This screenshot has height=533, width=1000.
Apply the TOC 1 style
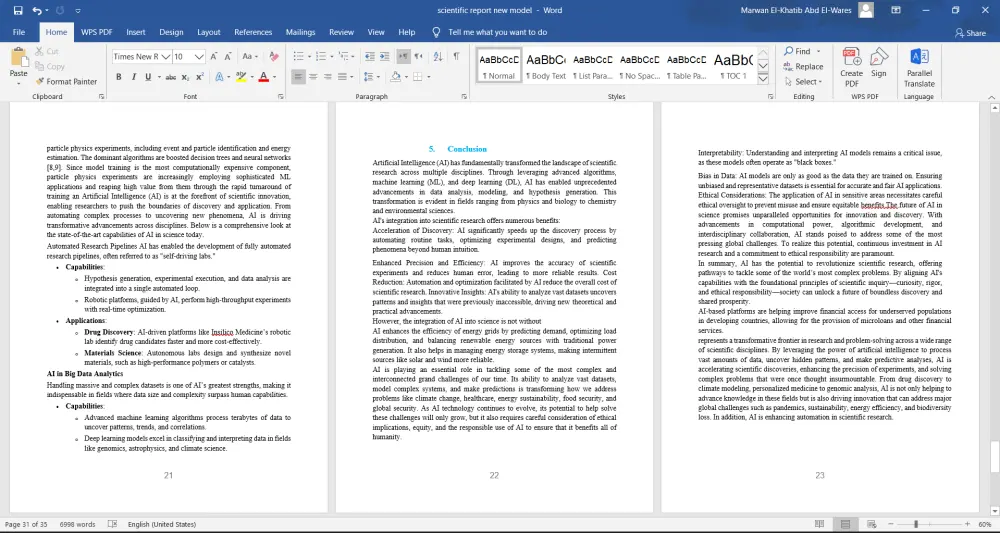point(733,65)
